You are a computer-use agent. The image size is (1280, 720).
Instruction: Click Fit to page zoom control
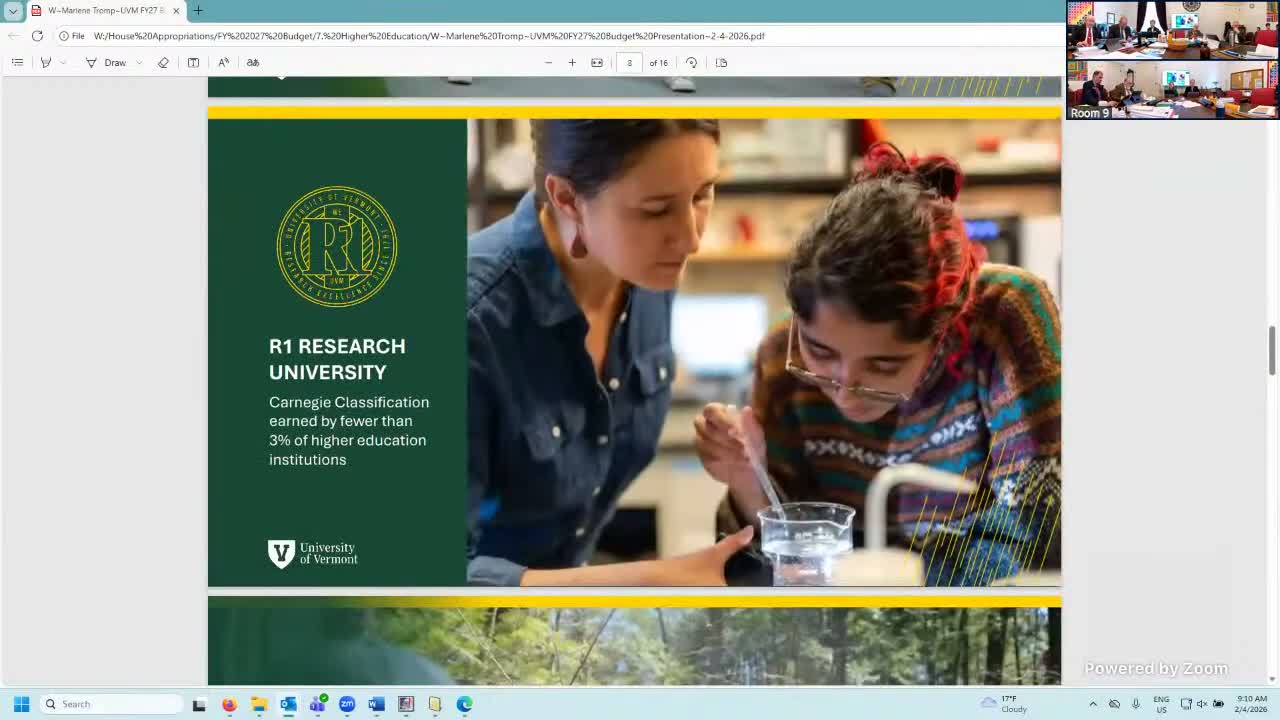tap(596, 62)
